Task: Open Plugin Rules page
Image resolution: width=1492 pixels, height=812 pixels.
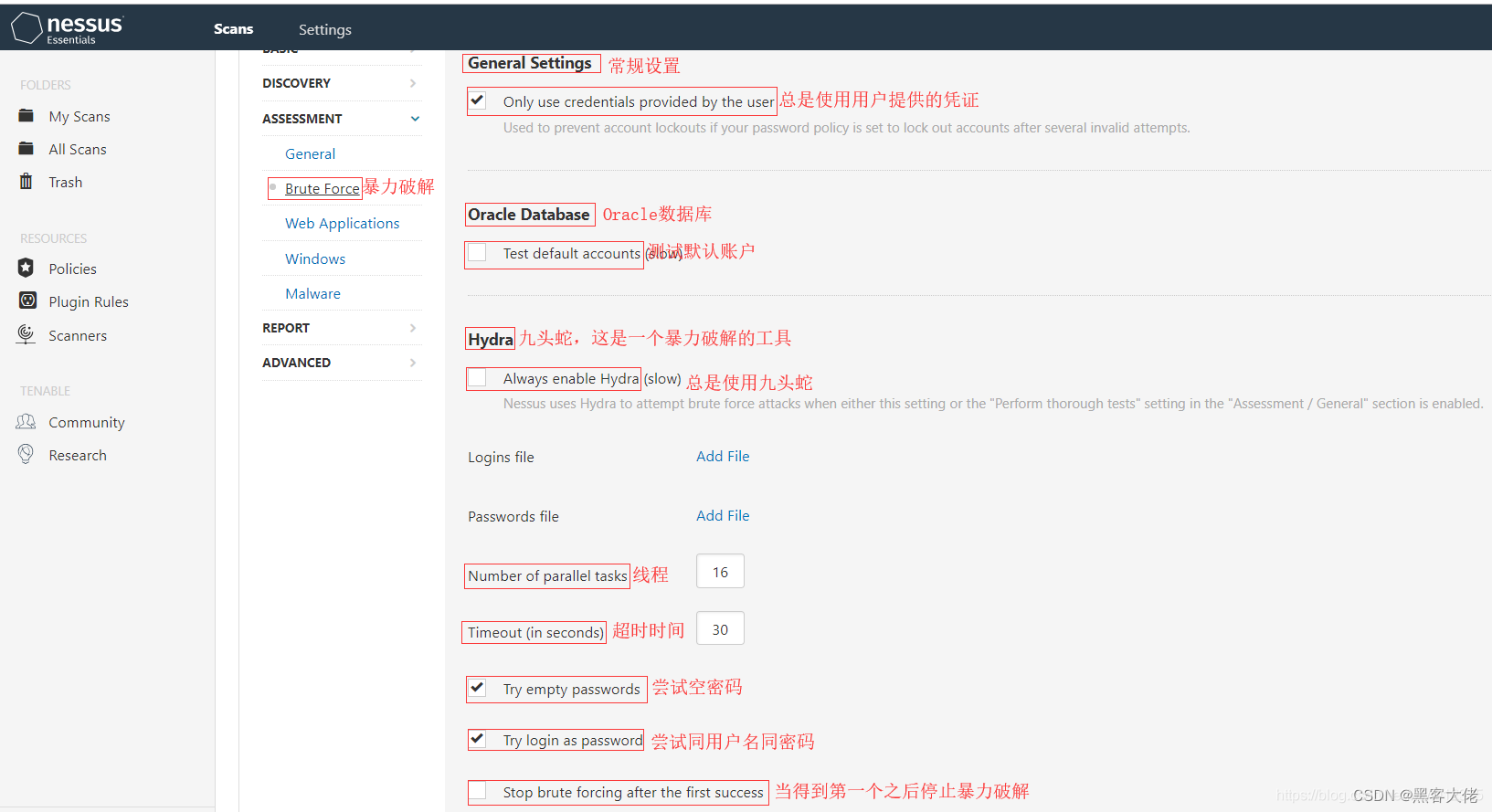Action: click(89, 301)
